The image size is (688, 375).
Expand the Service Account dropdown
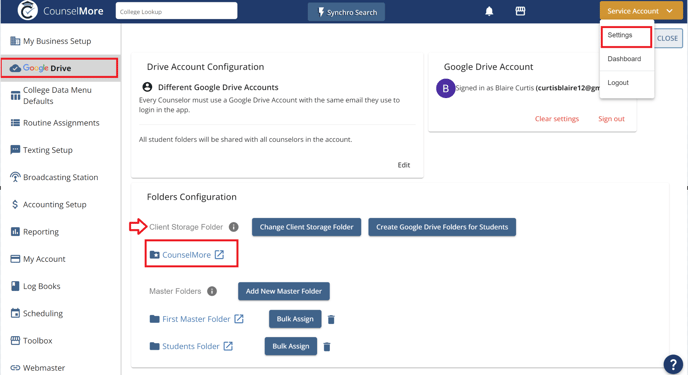click(x=641, y=11)
